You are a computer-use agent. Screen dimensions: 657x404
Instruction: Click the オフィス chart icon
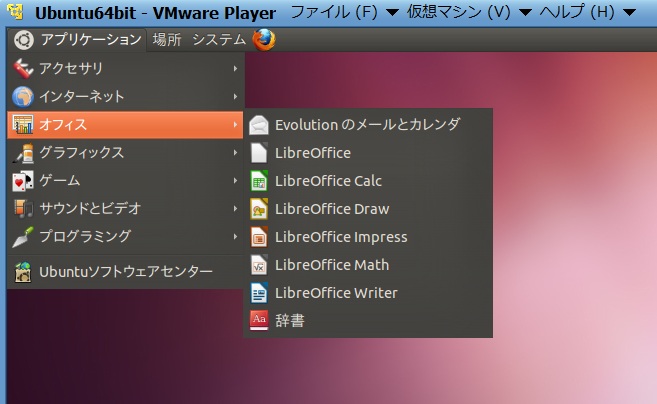click(23, 124)
